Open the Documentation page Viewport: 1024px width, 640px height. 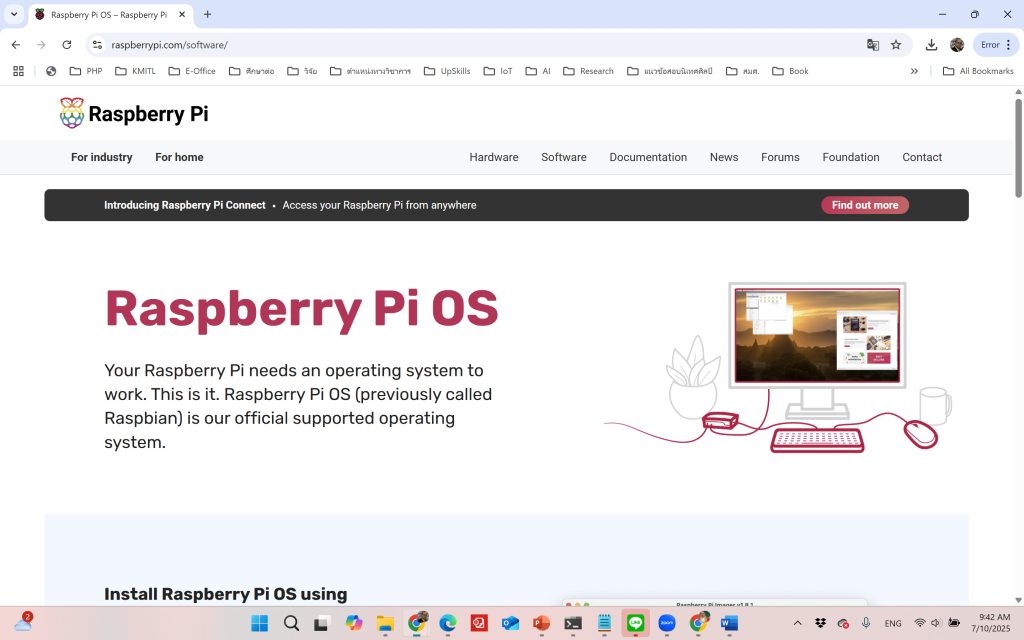pos(648,157)
